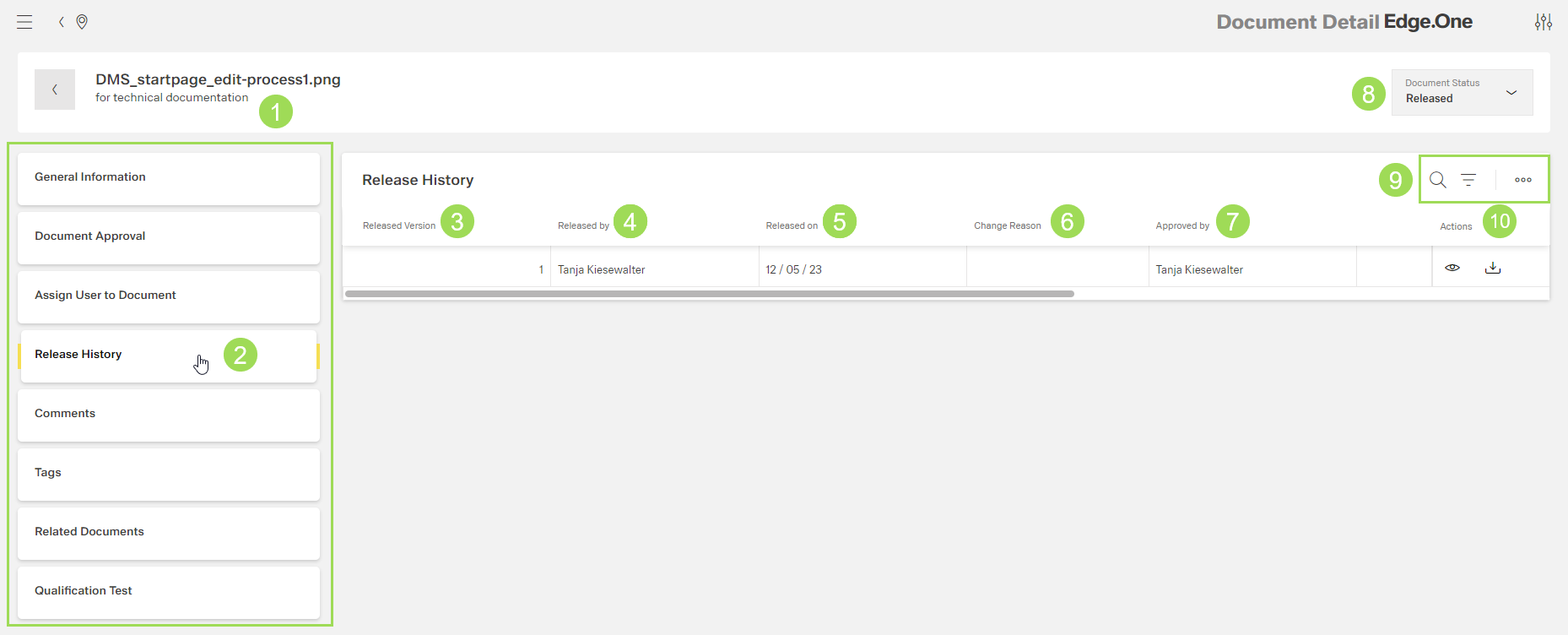Select Assign User to Document
Image resolution: width=1568 pixels, height=635 pixels.
click(x=169, y=296)
